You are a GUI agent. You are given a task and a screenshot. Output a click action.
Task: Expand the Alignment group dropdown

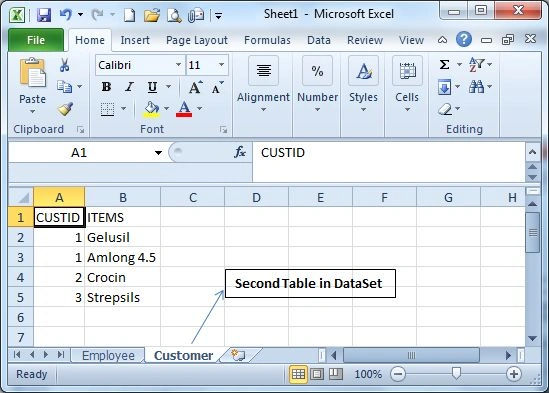pos(263,110)
